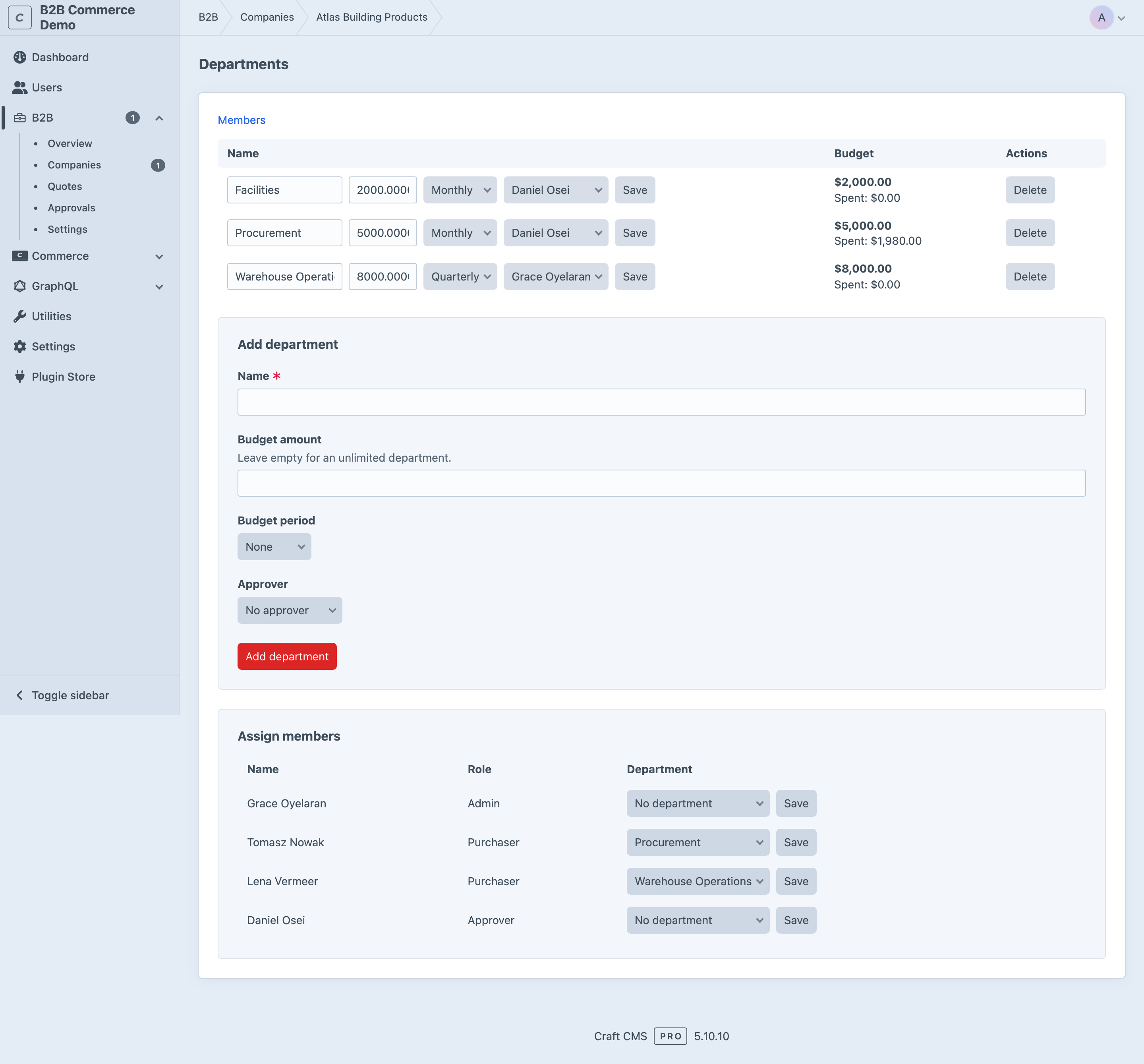The width and height of the screenshot is (1144, 1064).
Task: Click the Toggle sidebar arrow icon
Action: (19, 695)
